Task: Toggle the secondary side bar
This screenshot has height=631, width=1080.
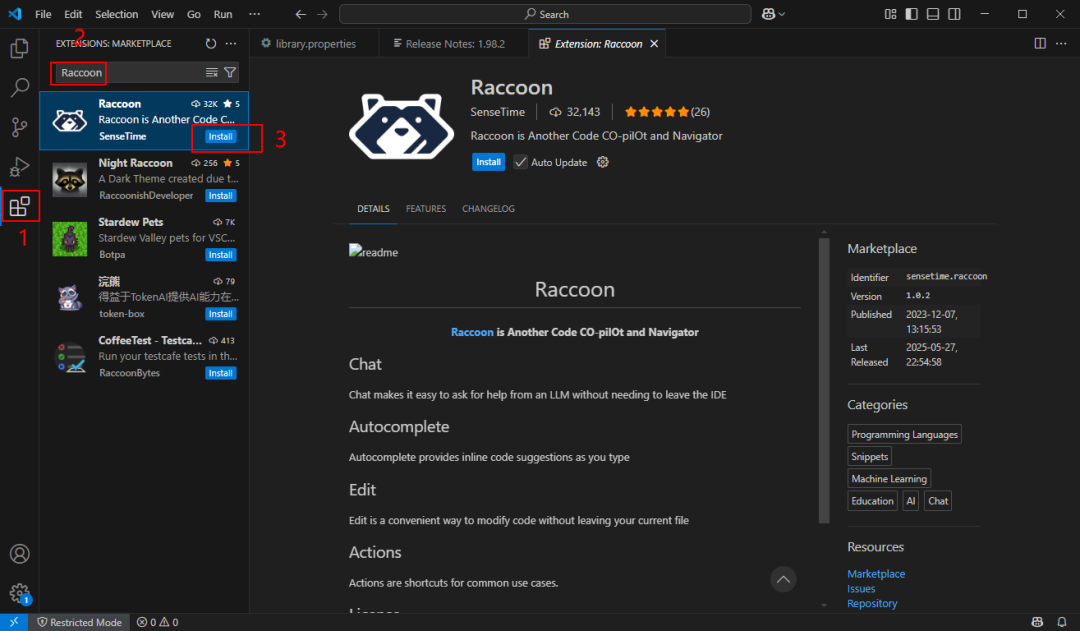Action: 954,14
